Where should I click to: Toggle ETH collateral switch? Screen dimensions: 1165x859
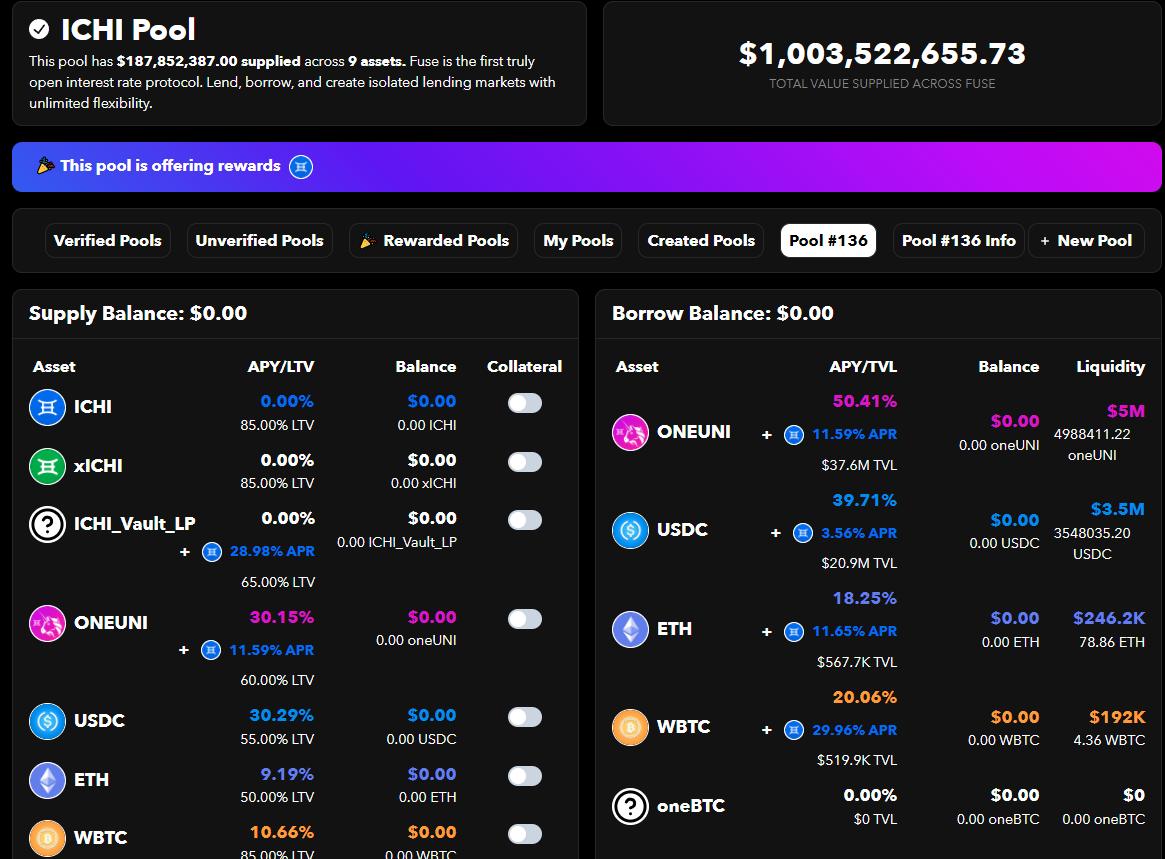[x=524, y=776]
